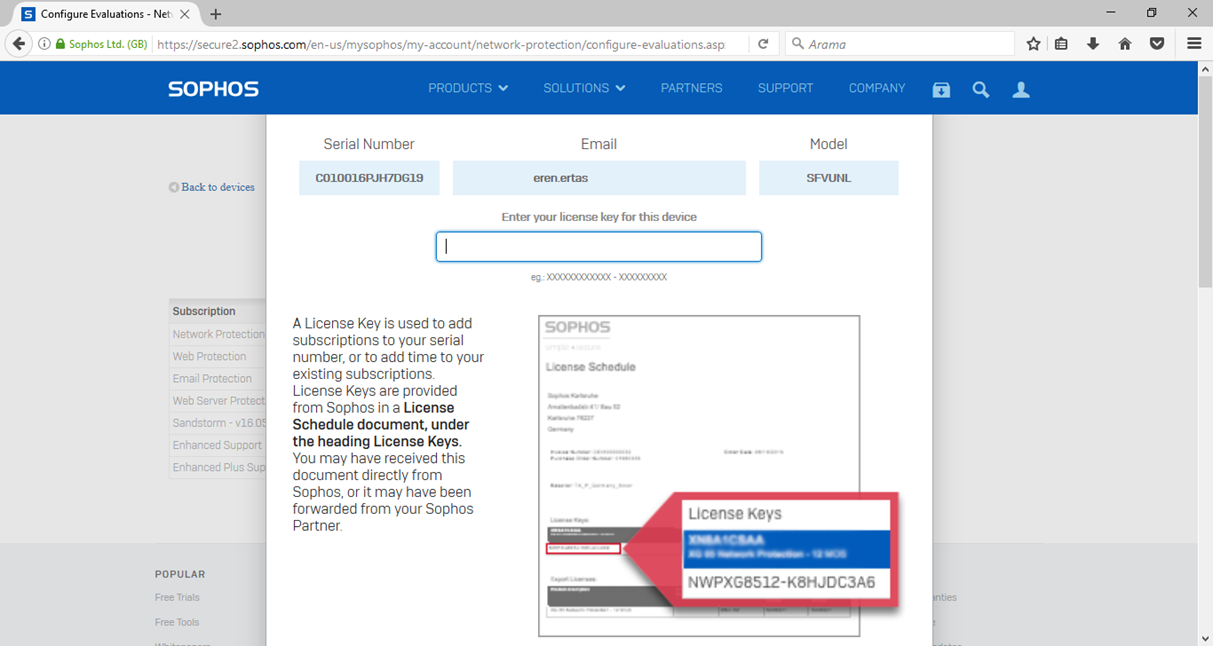The image size is (1213, 646).
Task: Open site information icon in address bar
Action: [44, 44]
